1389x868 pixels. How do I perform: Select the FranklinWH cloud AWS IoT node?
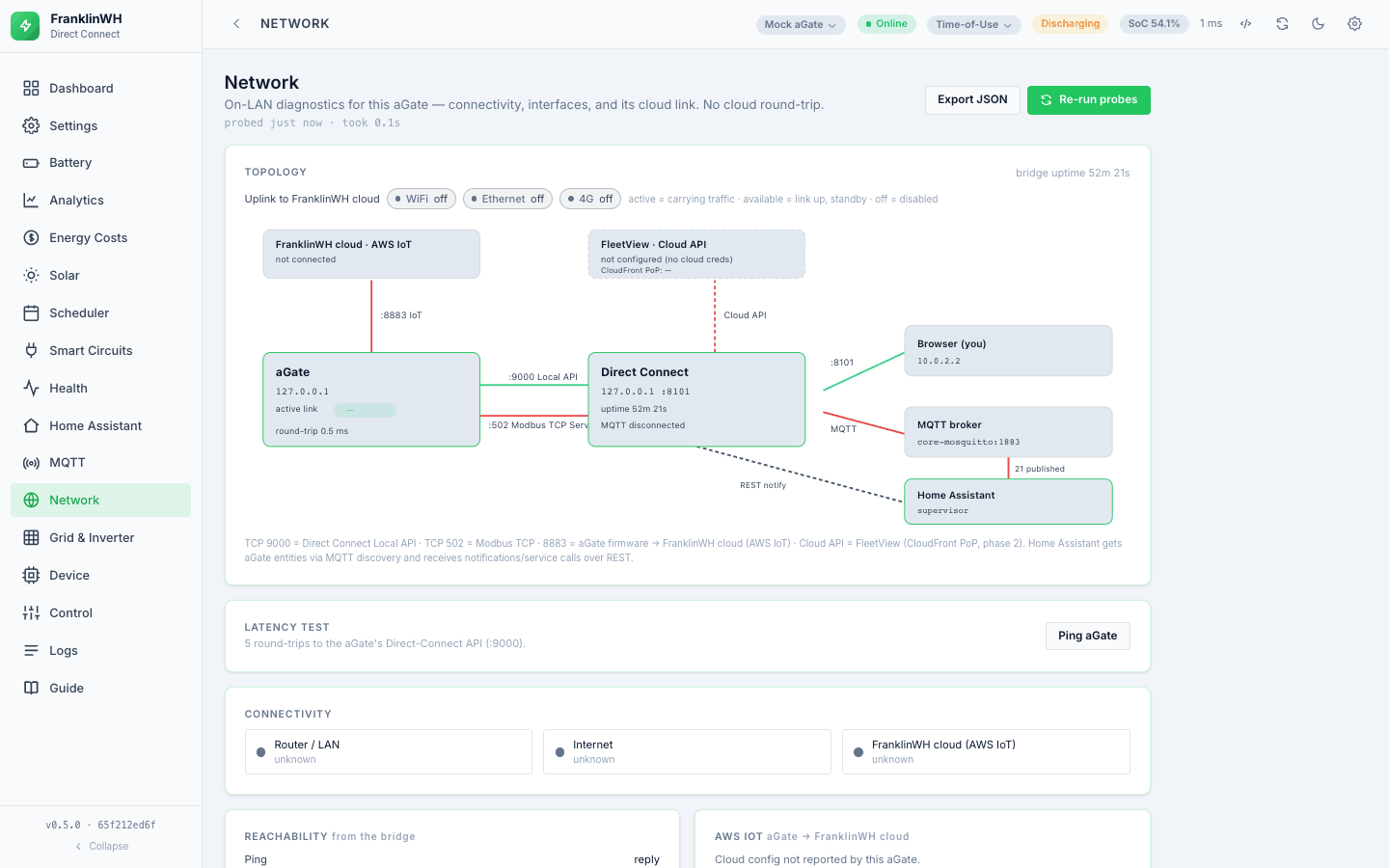click(x=371, y=255)
